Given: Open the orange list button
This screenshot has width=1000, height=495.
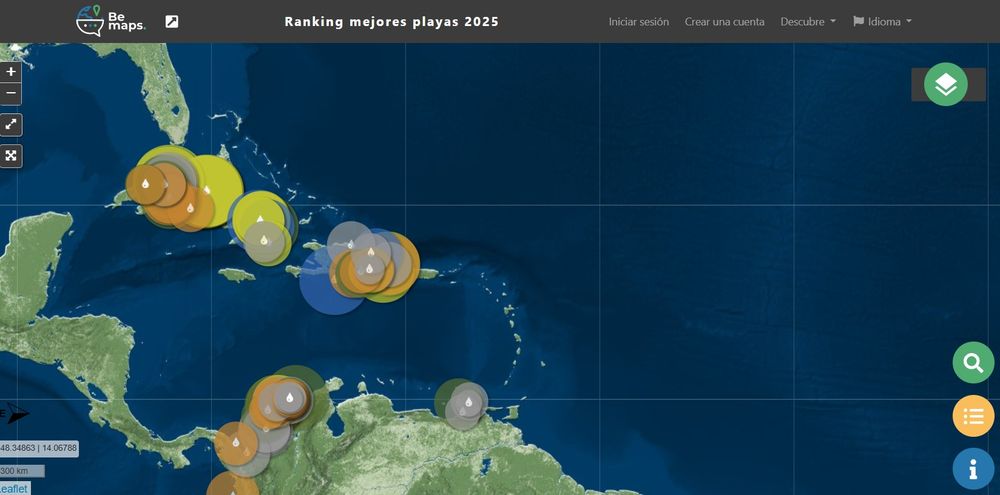Looking at the screenshot, I should click(973, 416).
